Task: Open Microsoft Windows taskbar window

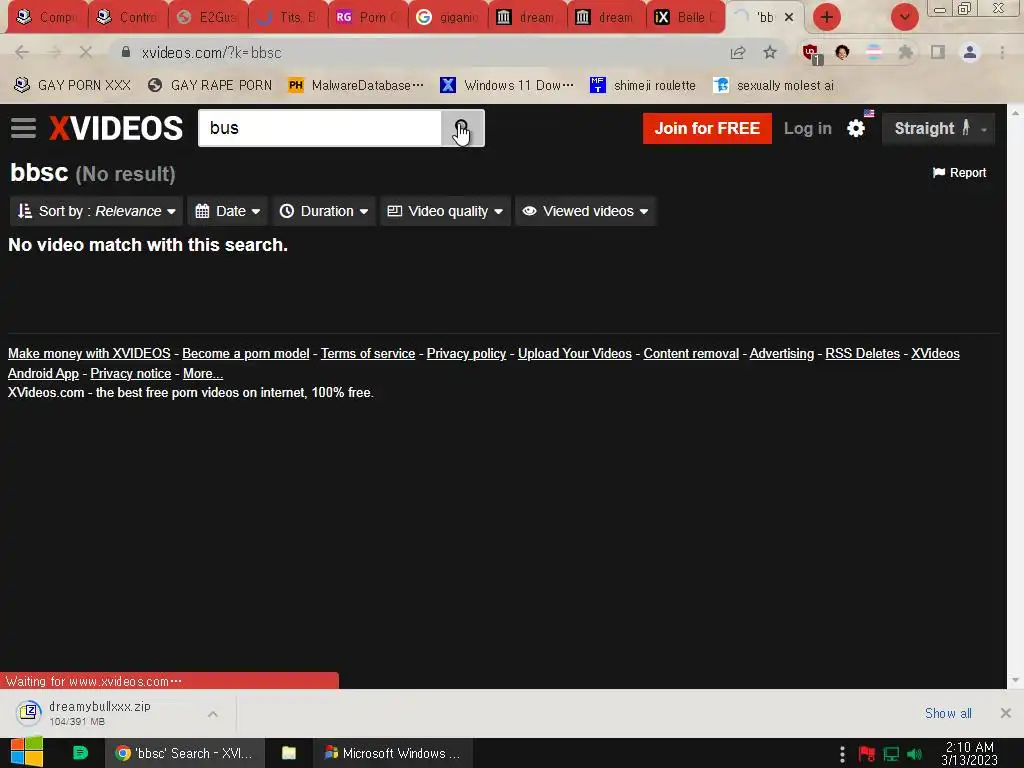Action: [392, 753]
